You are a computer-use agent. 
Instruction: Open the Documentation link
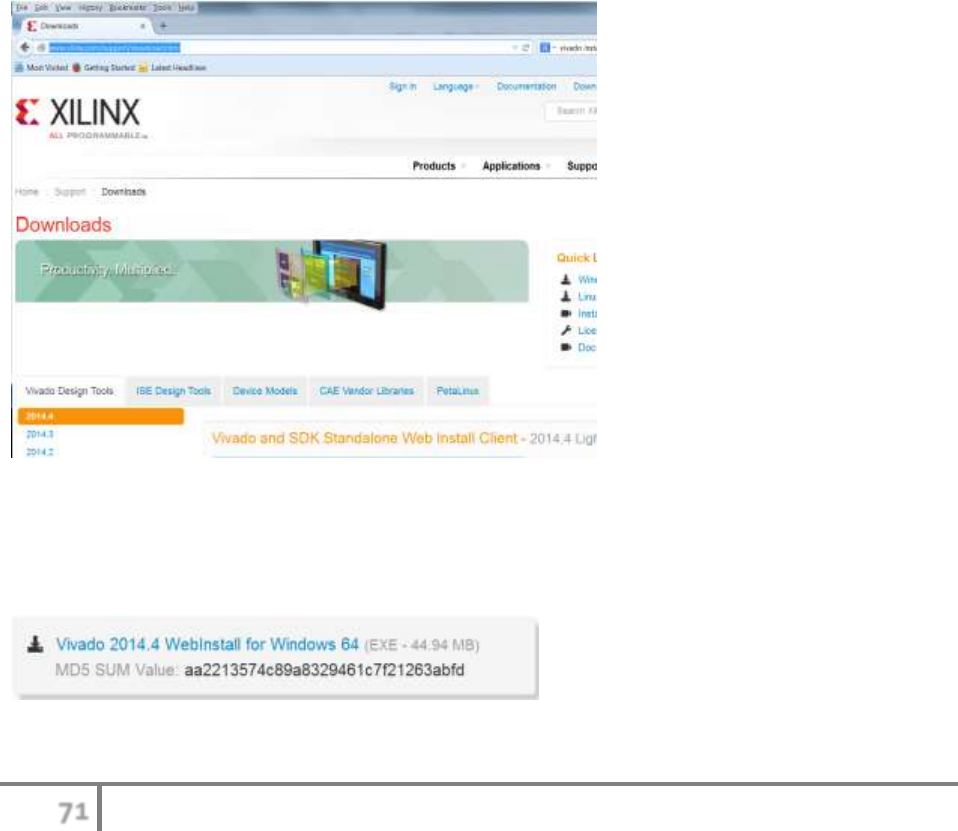pos(527,86)
